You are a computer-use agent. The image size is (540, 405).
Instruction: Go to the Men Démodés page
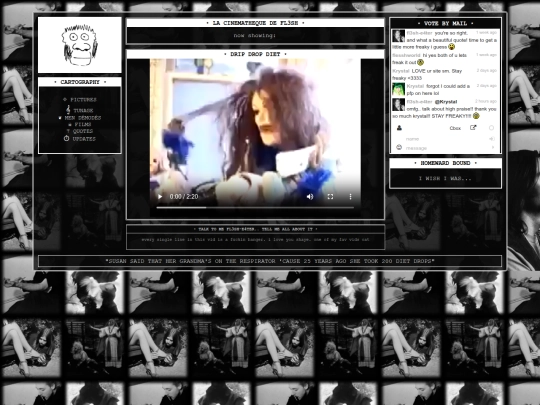83,118
